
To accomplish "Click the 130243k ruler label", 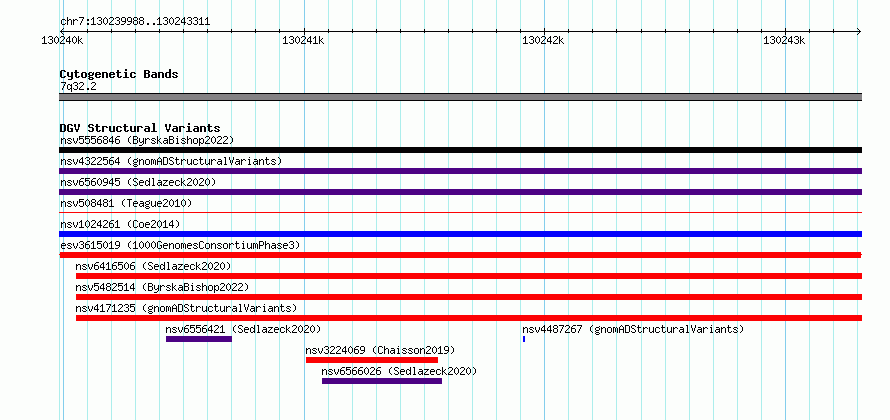I will pyautogui.click(x=784, y=41).
